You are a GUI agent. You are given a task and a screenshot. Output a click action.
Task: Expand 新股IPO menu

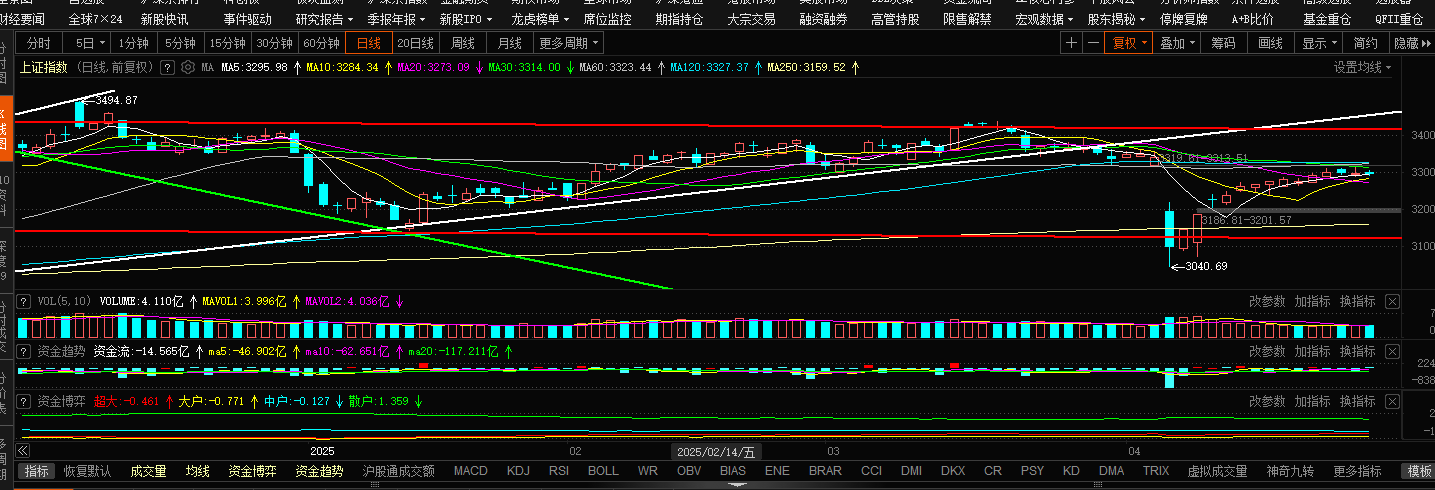[x=468, y=19]
